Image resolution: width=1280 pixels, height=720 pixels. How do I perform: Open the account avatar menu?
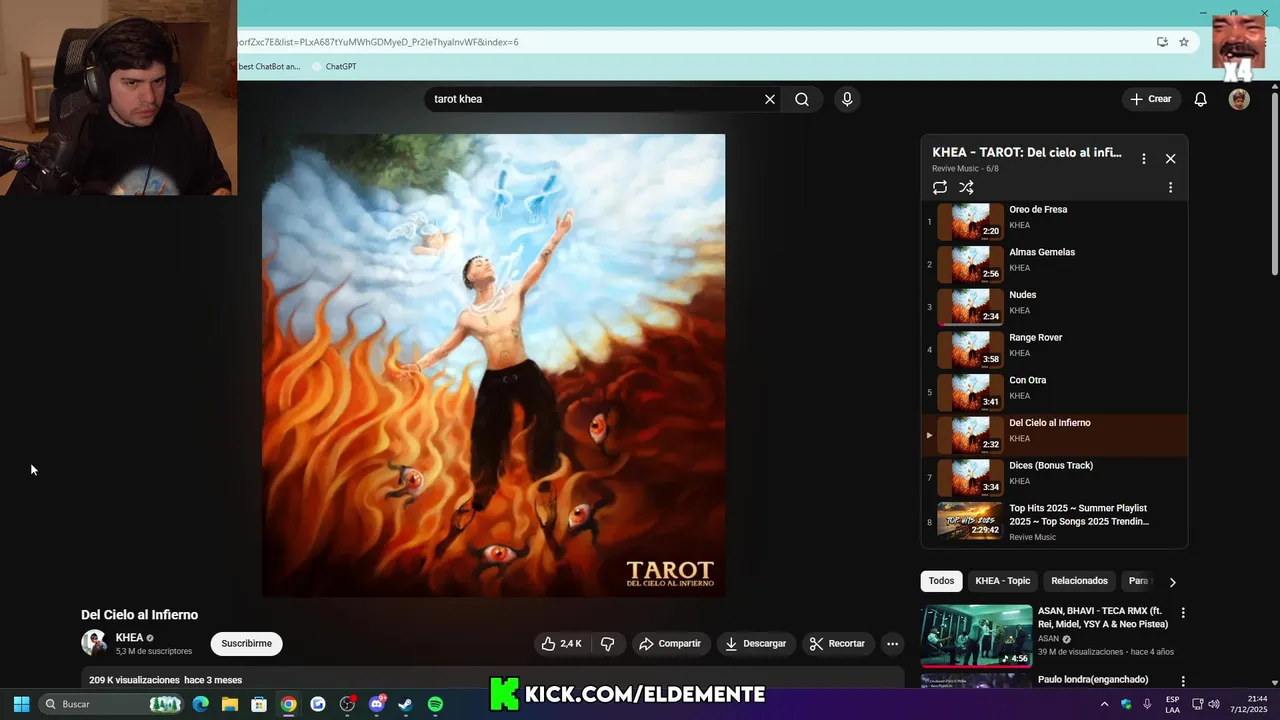pos(1239,99)
